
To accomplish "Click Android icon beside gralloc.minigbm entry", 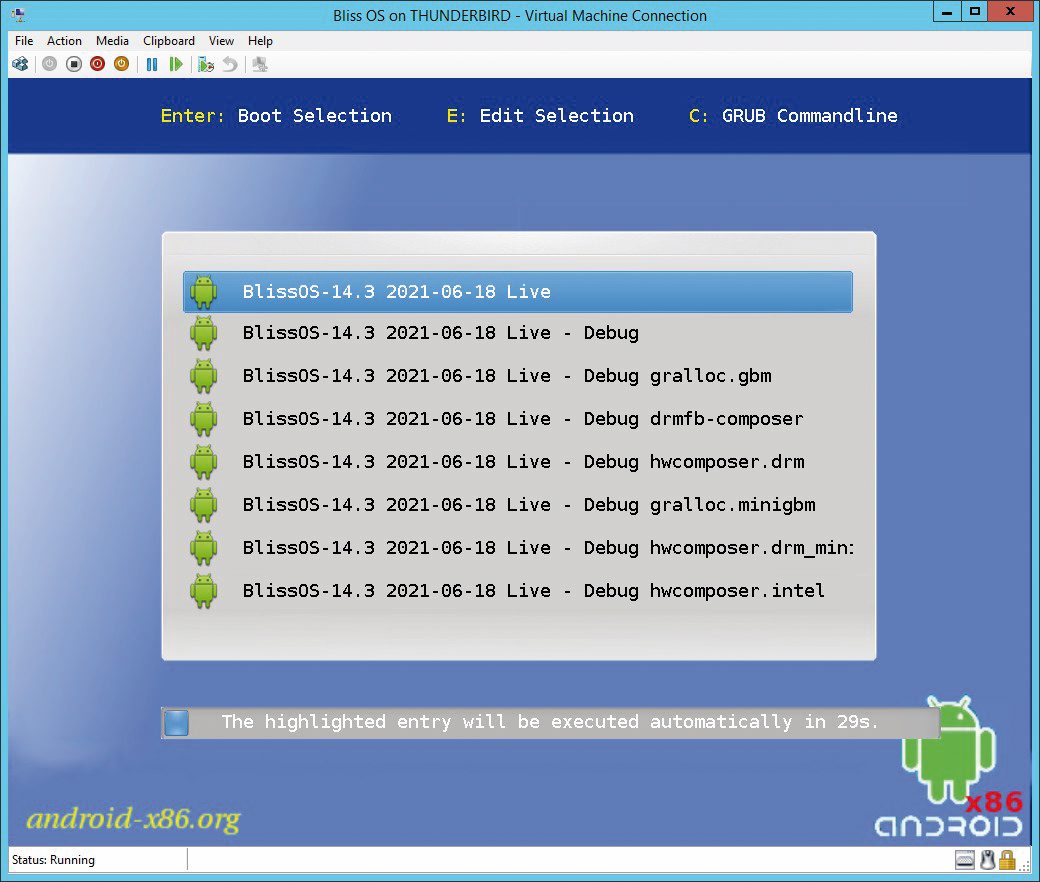I will point(204,505).
